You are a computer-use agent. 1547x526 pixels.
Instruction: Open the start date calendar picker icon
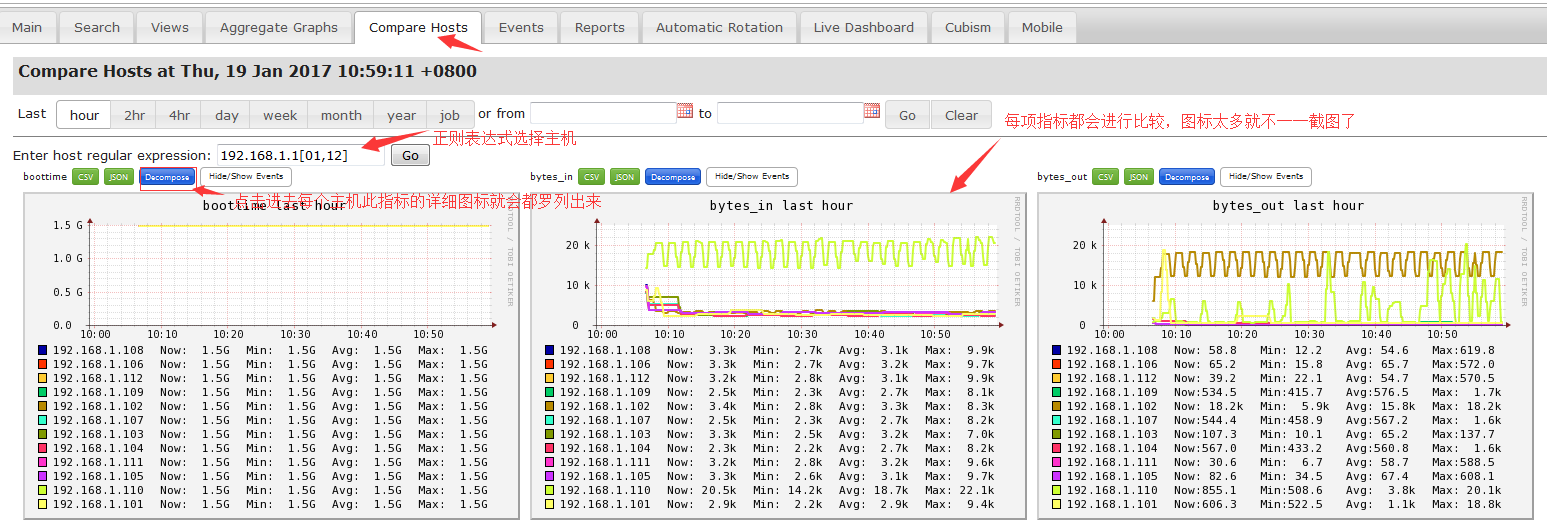point(685,111)
